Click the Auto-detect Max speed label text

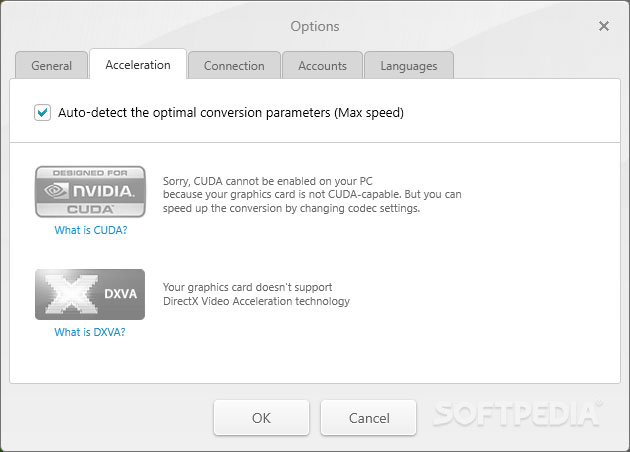(230, 113)
